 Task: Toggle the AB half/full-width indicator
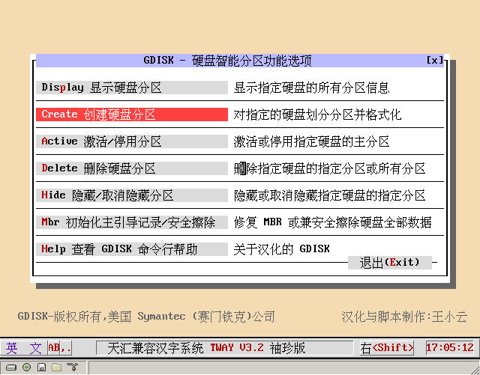click(x=54, y=348)
